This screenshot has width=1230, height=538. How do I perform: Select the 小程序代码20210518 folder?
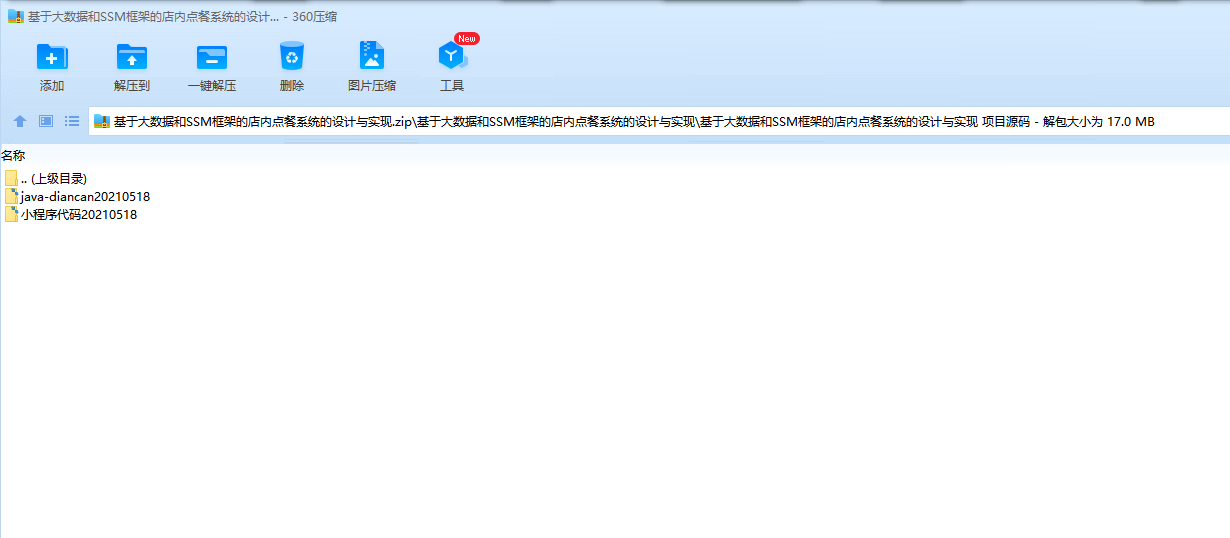pos(70,214)
